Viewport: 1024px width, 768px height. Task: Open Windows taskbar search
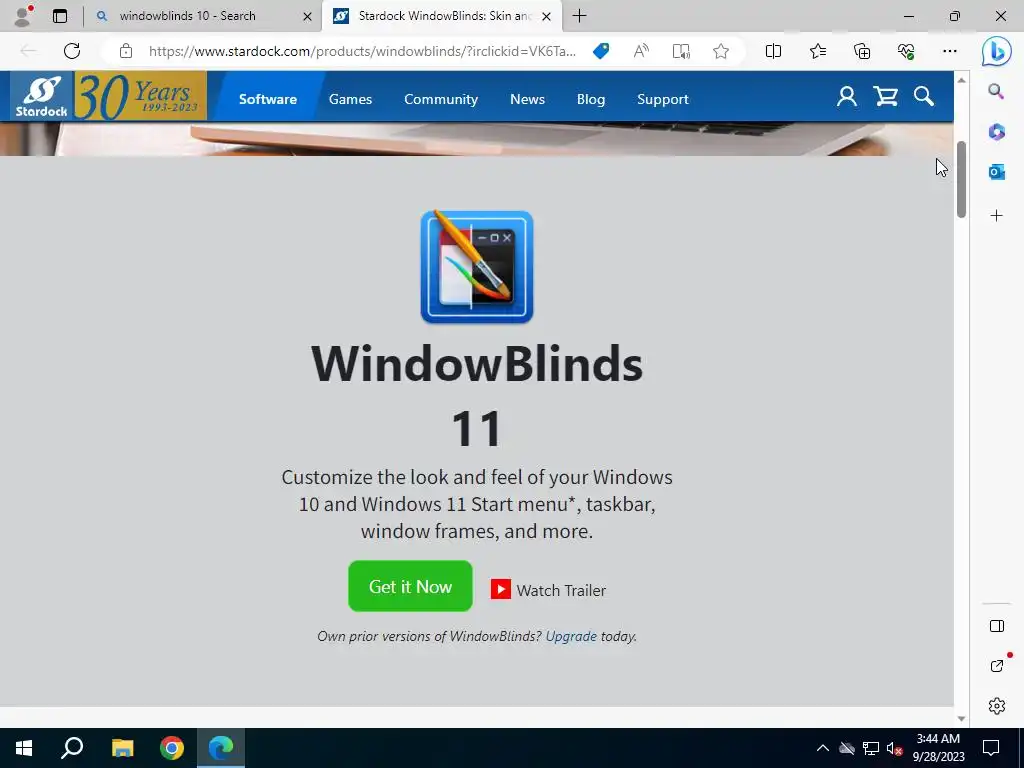coord(72,748)
